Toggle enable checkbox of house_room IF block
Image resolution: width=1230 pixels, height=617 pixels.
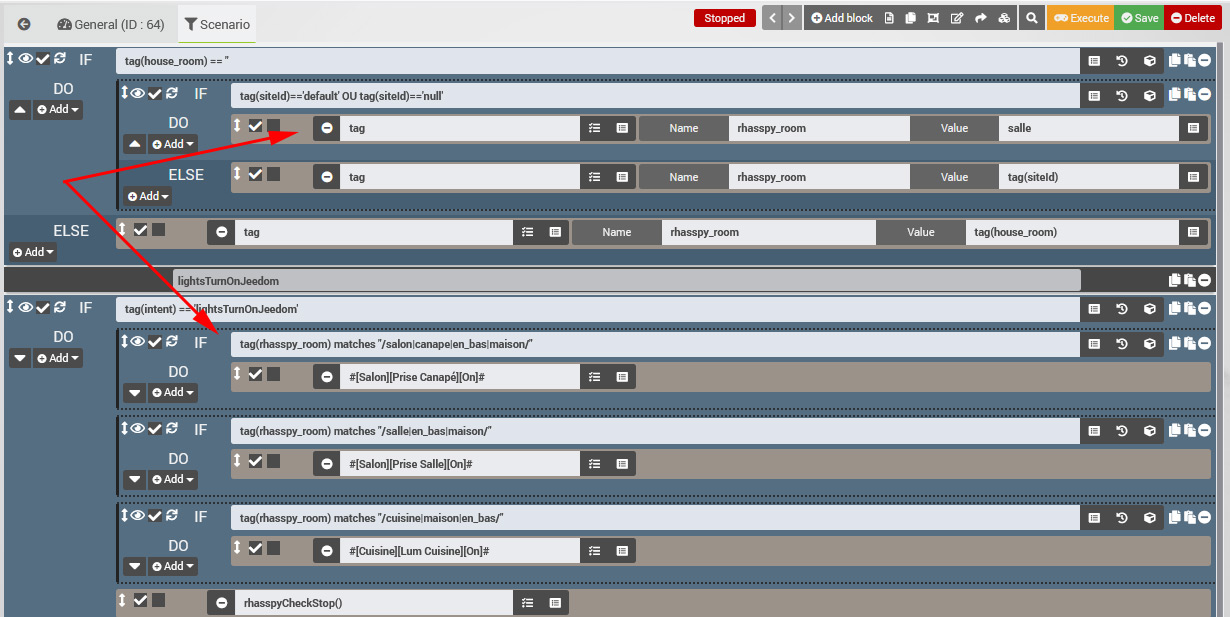pos(43,59)
